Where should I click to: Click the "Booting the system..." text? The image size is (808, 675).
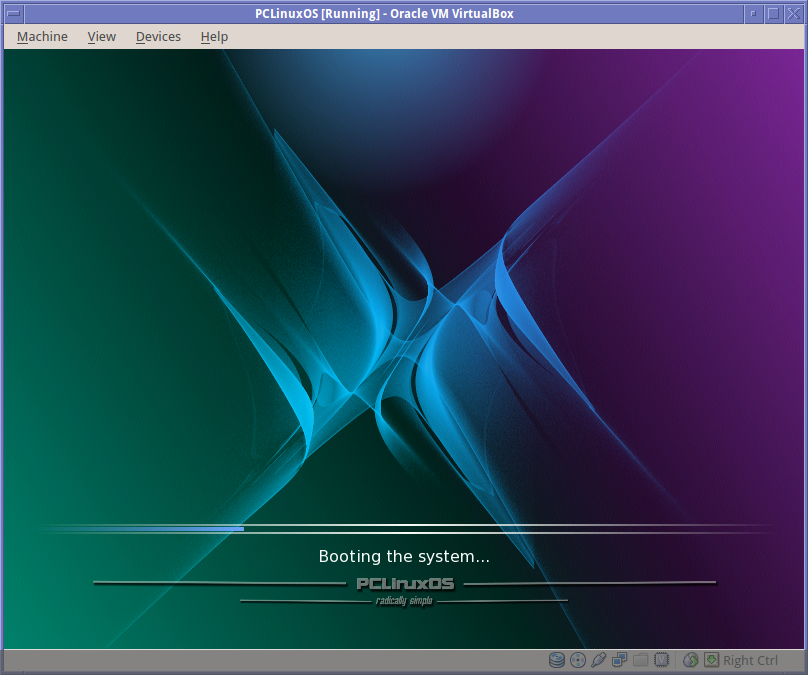coord(404,556)
